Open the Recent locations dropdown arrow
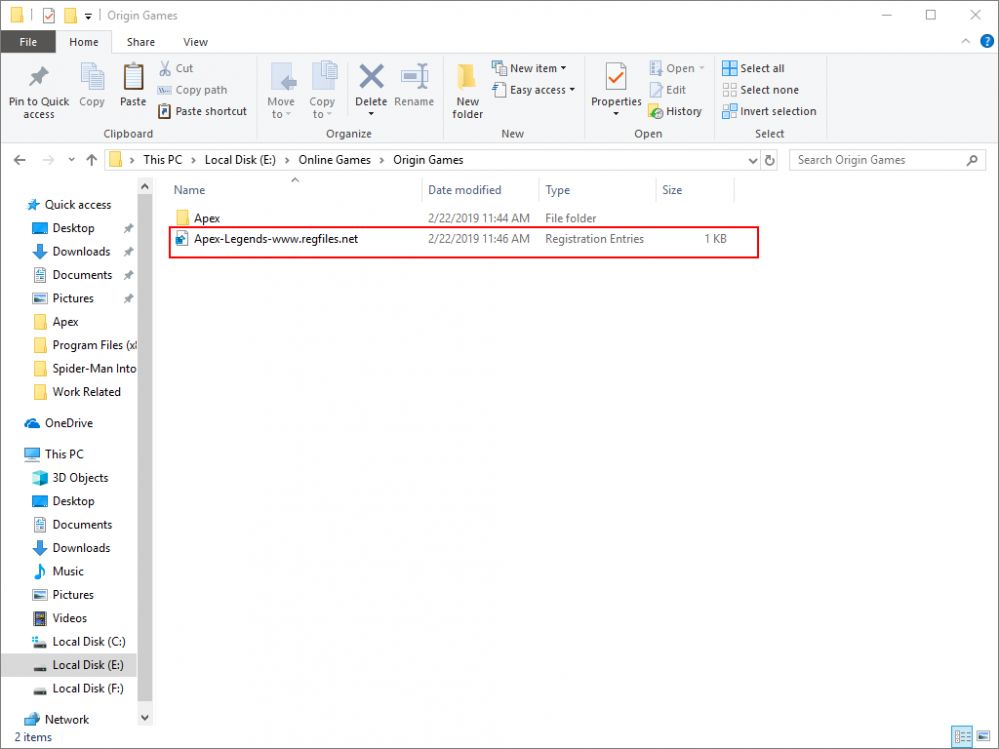999x749 pixels. click(71, 160)
